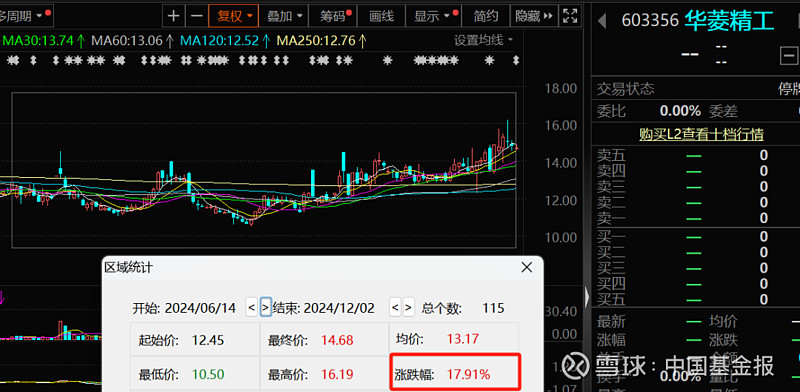Step end date backward with < arrow

[395, 308]
